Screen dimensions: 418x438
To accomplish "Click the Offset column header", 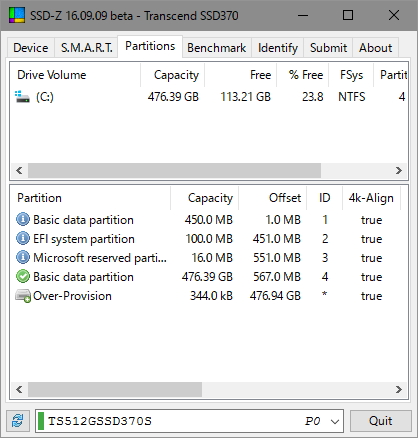I will tap(273, 198).
